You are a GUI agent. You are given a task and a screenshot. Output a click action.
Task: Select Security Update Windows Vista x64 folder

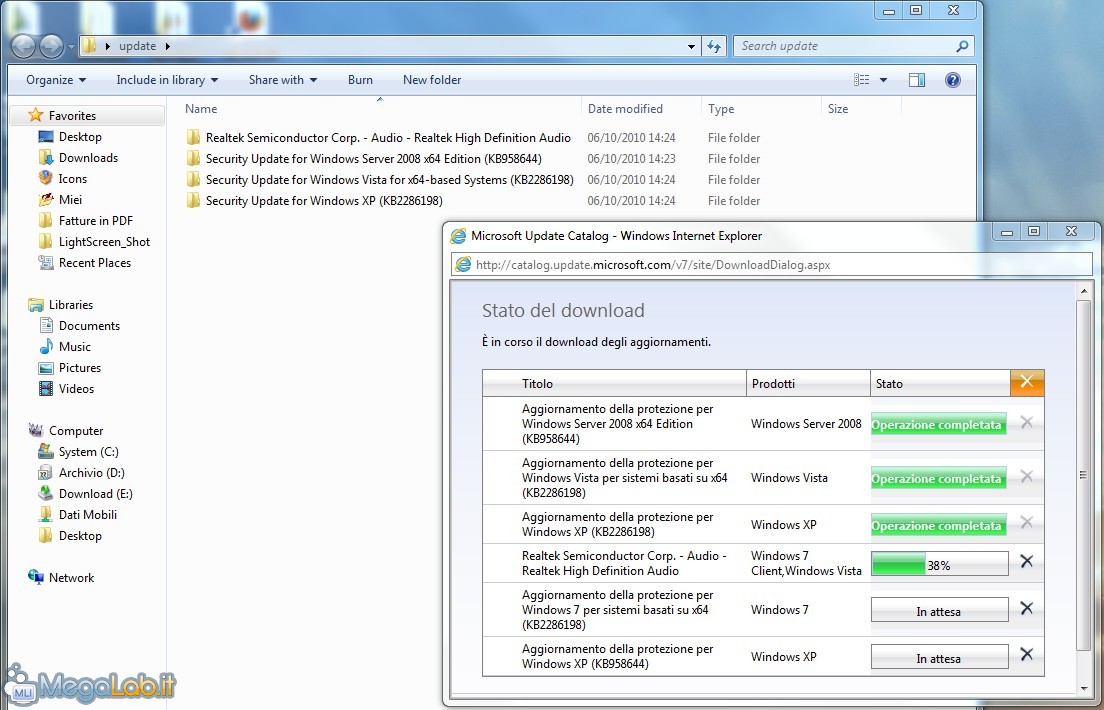click(x=389, y=180)
